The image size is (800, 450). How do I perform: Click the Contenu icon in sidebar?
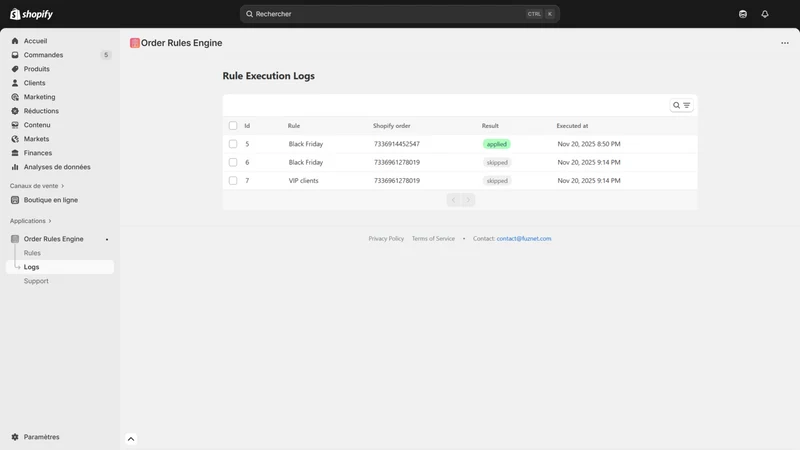click(x=15, y=125)
